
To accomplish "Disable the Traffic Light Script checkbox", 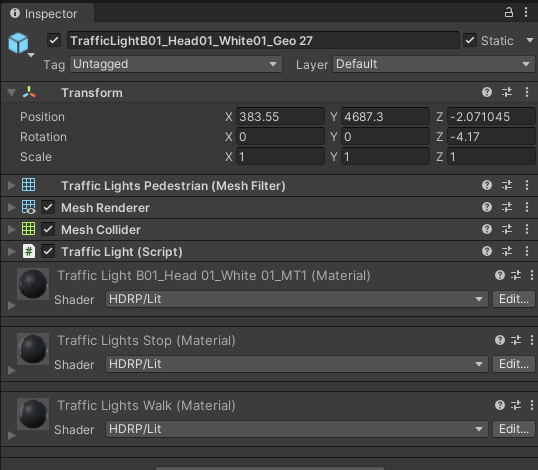I will coord(48,251).
